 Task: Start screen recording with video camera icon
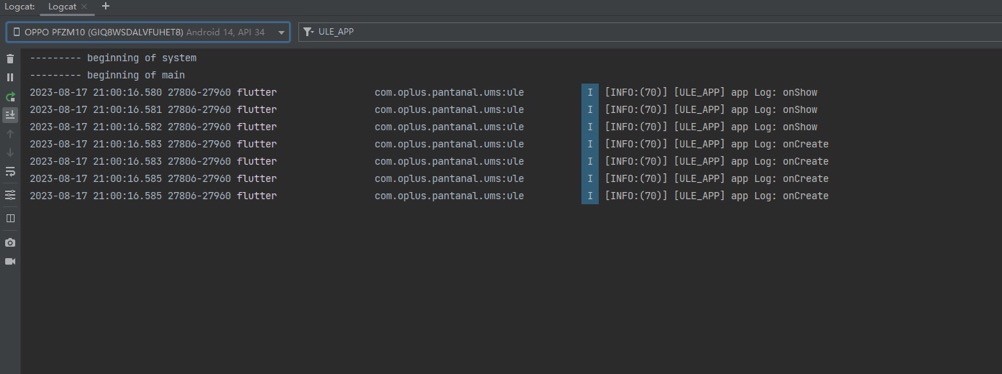(x=10, y=261)
